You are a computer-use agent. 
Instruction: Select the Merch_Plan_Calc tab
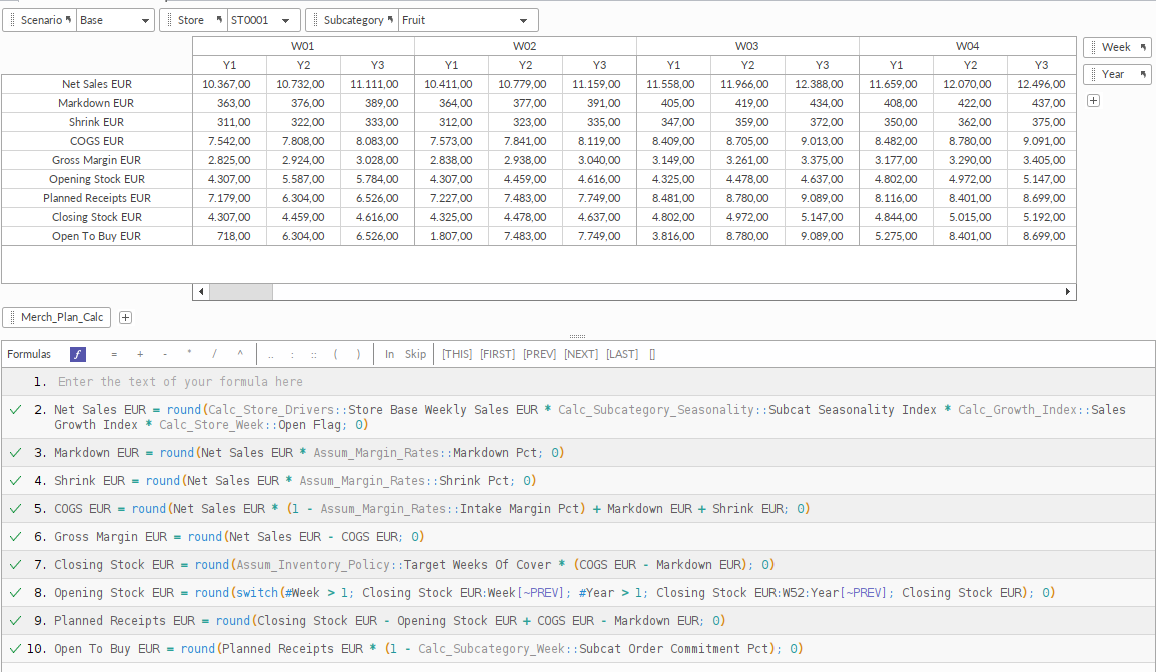[x=57, y=318]
